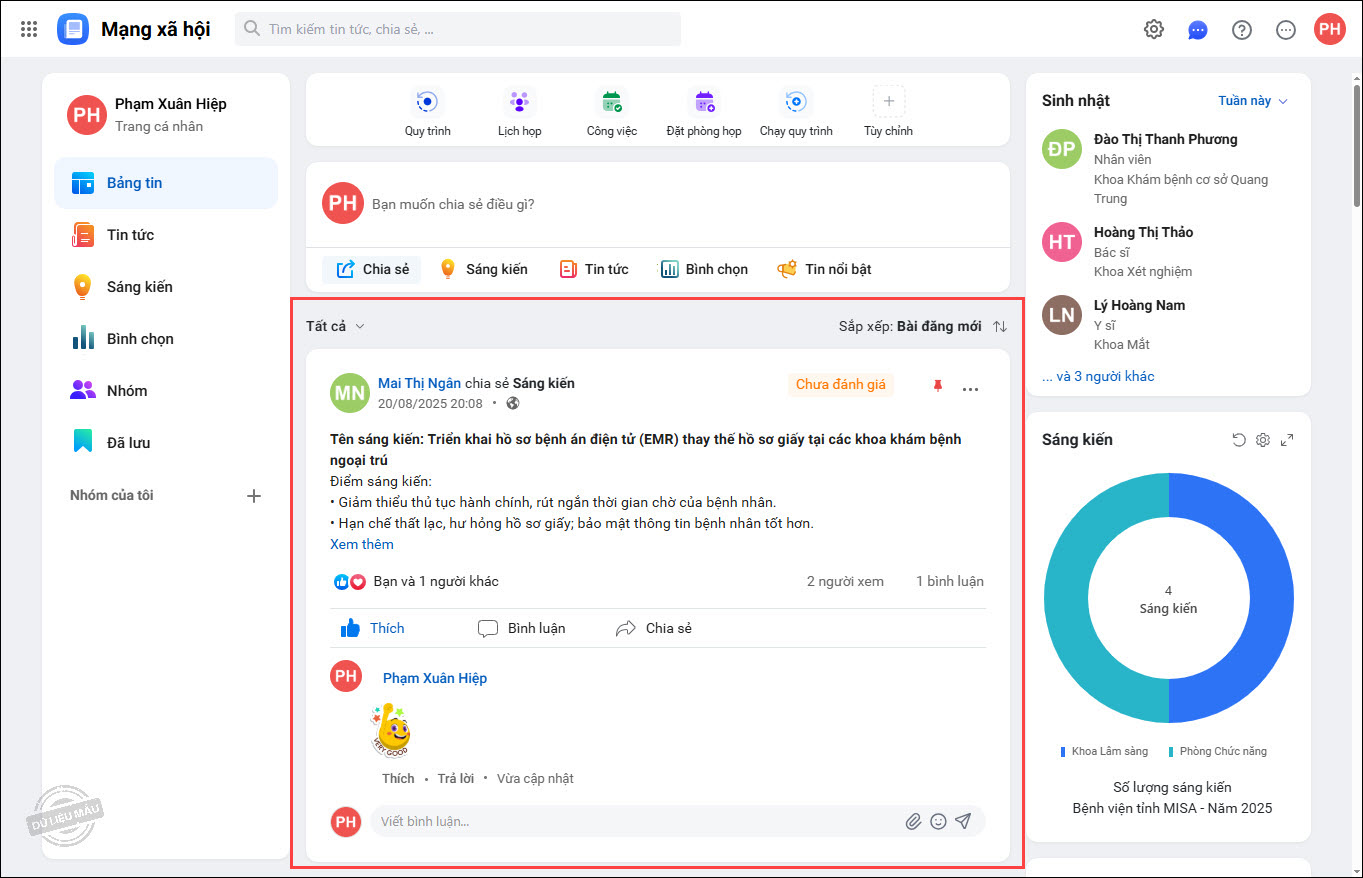Open the Tất cả filter dropdown
This screenshot has height=878, width=1363.
[x=336, y=326]
